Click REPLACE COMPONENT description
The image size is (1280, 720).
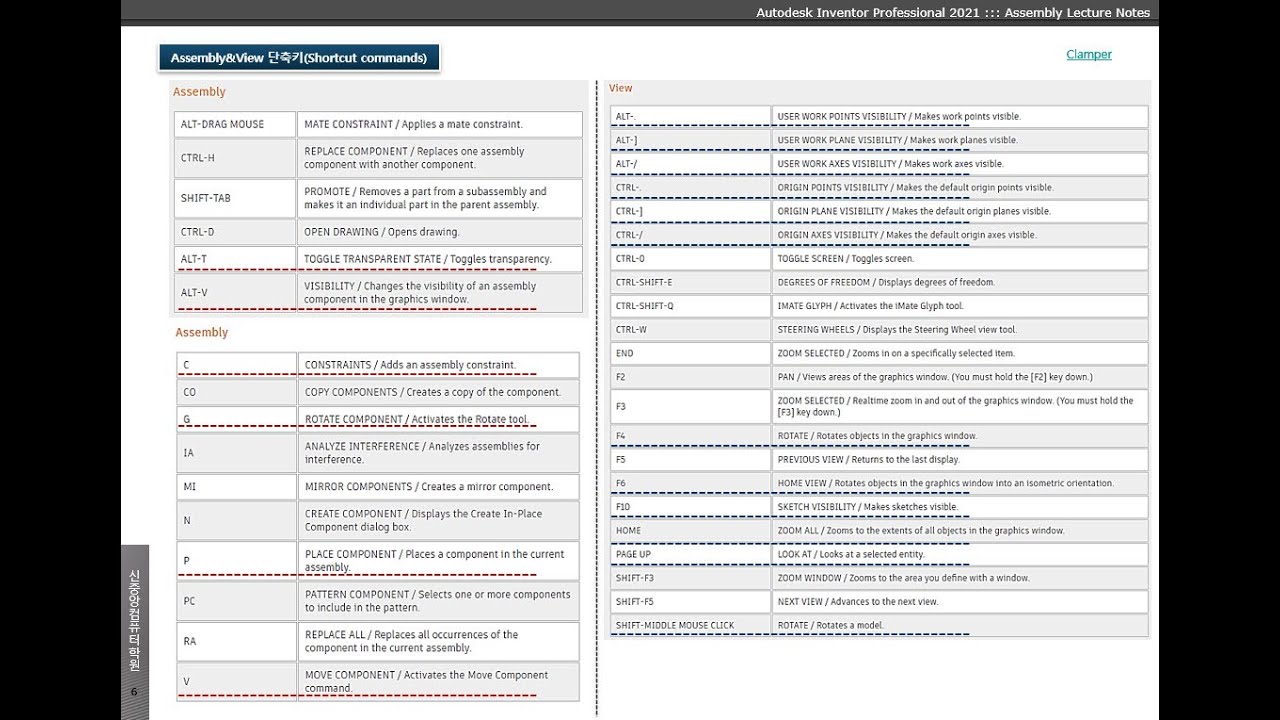coord(440,158)
